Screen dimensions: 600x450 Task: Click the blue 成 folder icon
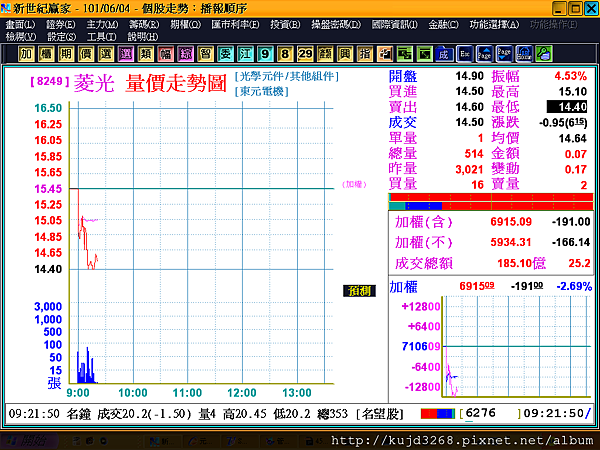tap(444, 54)
